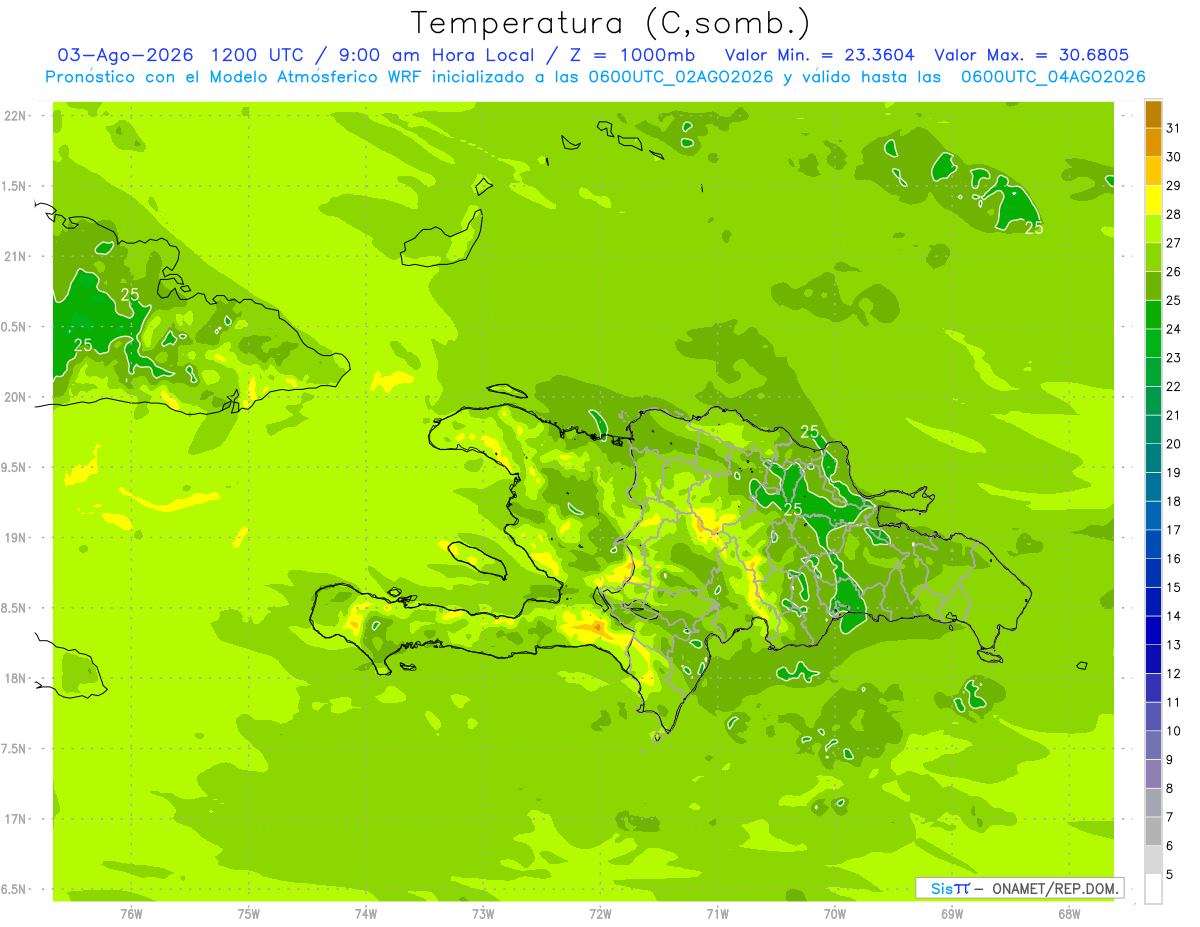Select the green swatch between 24 and 25
Screen dimensions: 1200x927
coord(1153,315)
